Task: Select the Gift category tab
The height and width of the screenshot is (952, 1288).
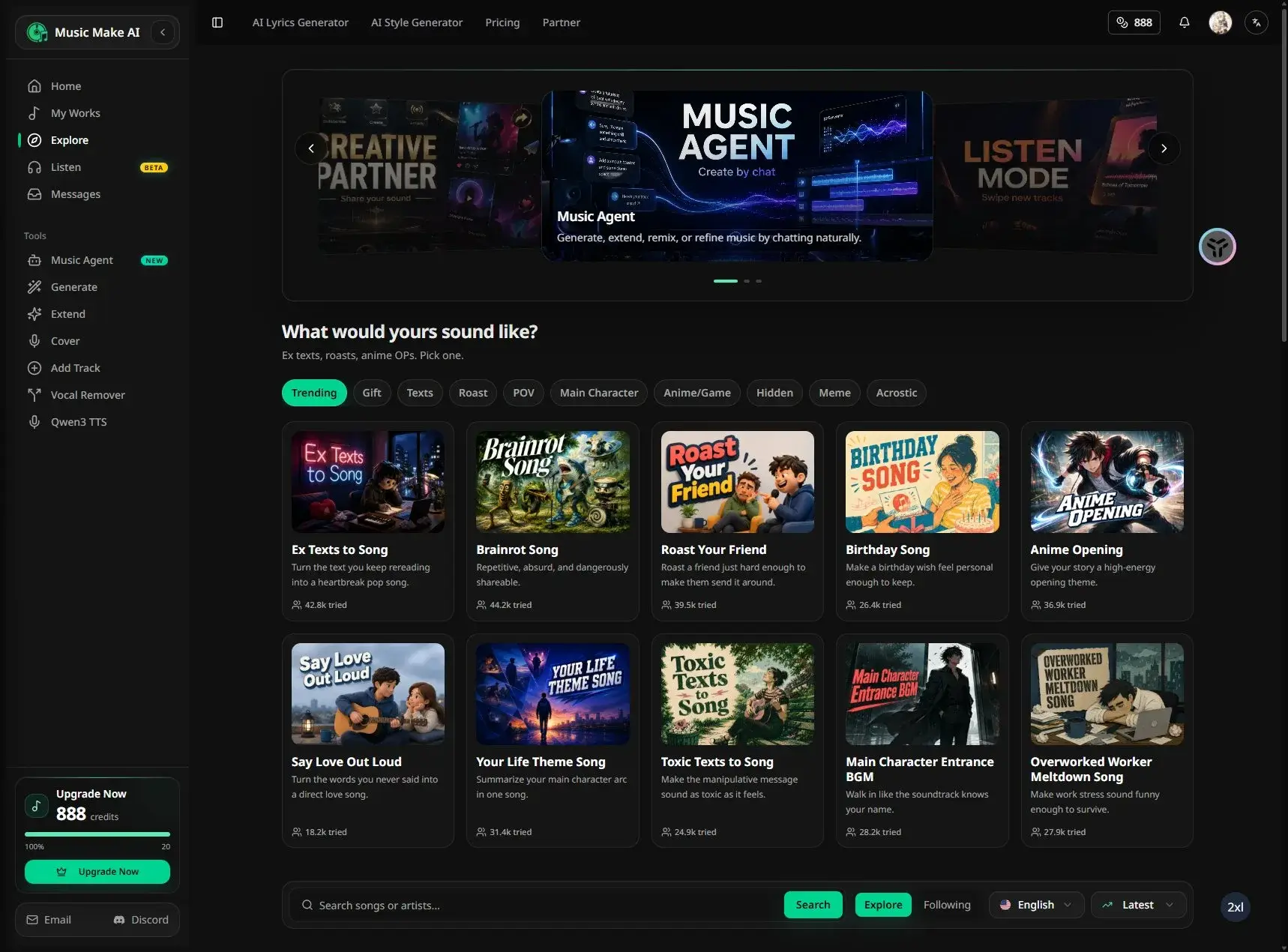Action: [372, 393]
